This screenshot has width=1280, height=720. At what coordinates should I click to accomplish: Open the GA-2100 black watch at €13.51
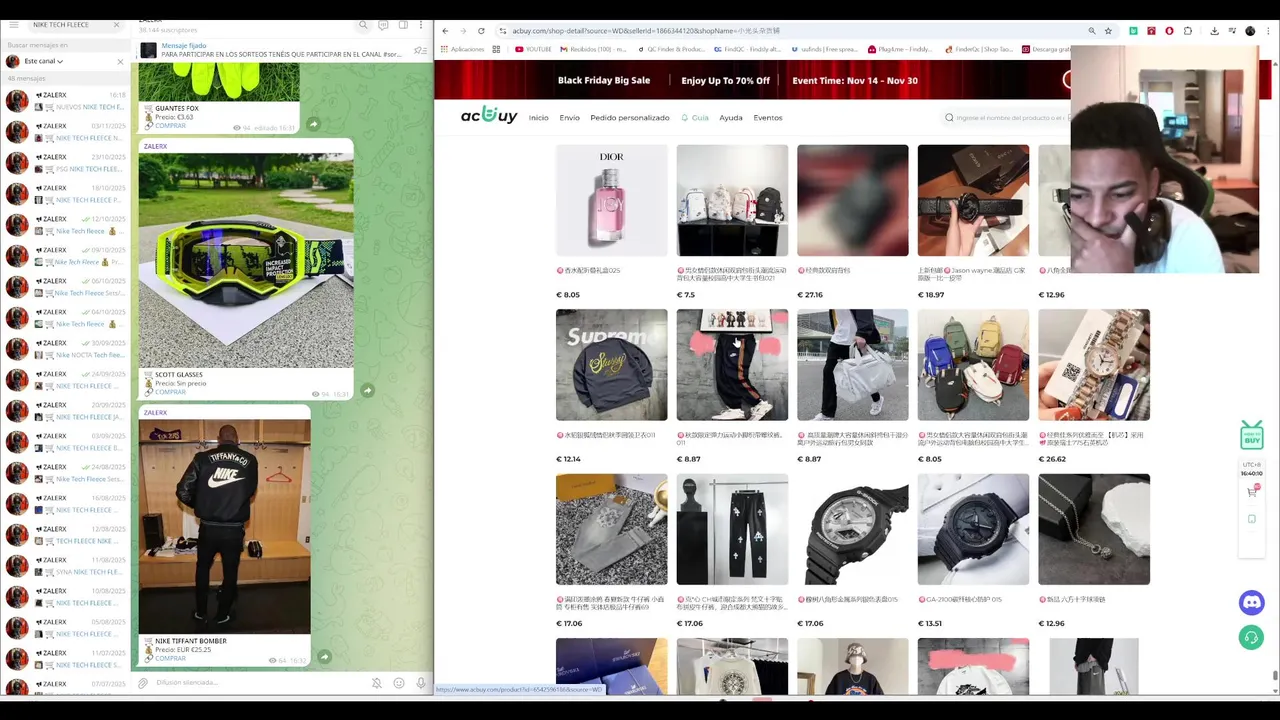(x=973, y=529)
